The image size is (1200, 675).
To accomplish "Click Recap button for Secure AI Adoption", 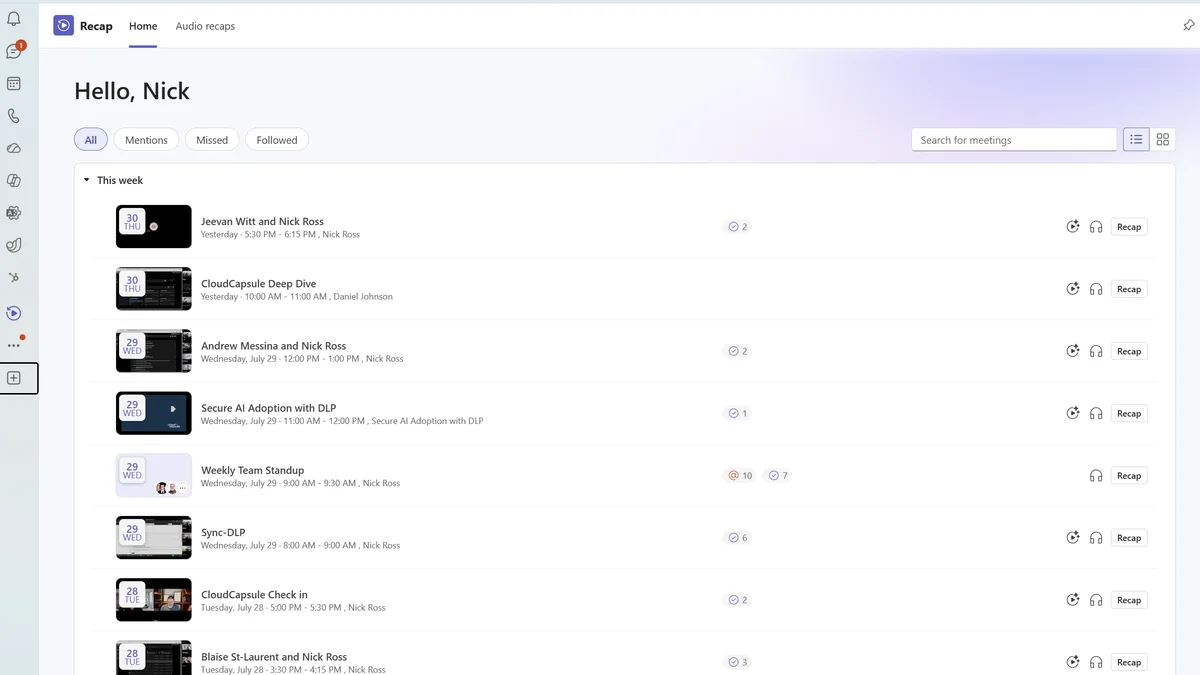I will 1129,413.
